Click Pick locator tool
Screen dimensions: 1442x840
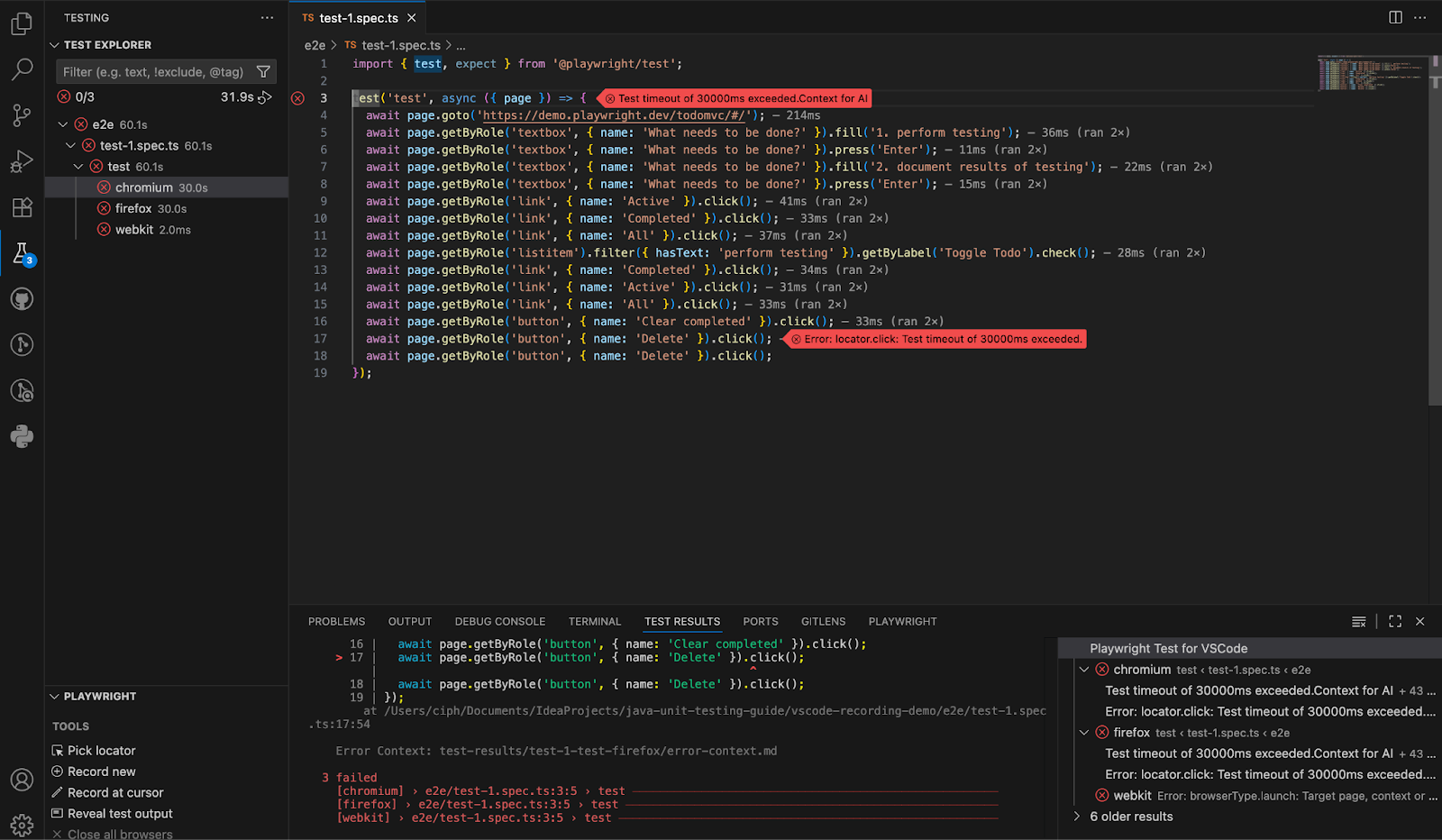tap(101, 751)
